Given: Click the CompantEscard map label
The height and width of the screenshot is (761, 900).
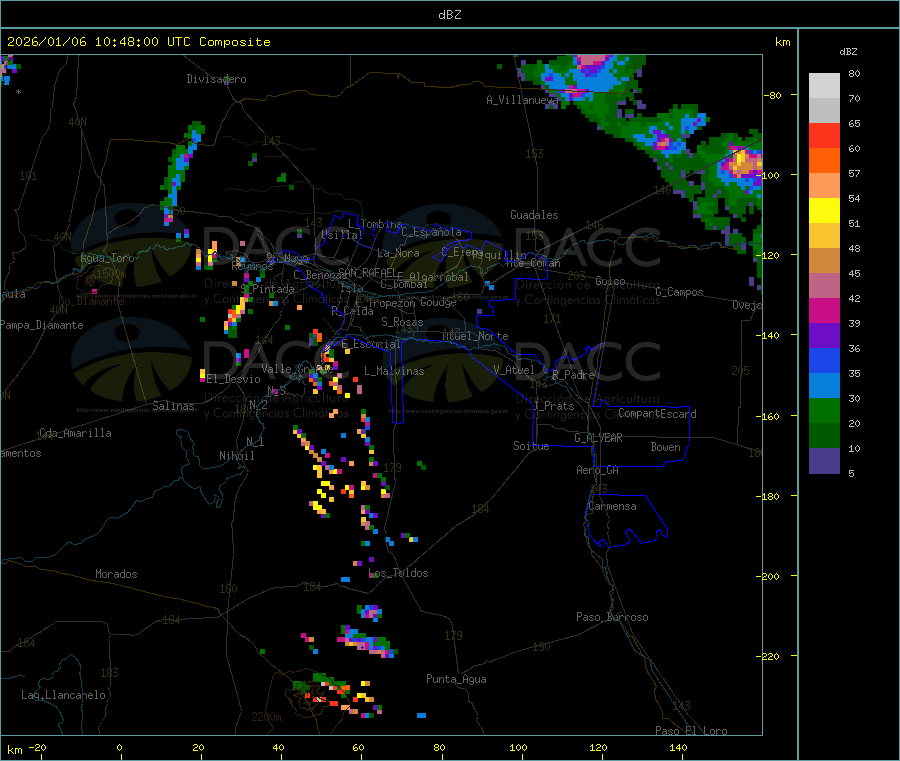Looking at the screenshot, I should click(x=657, y=414).
